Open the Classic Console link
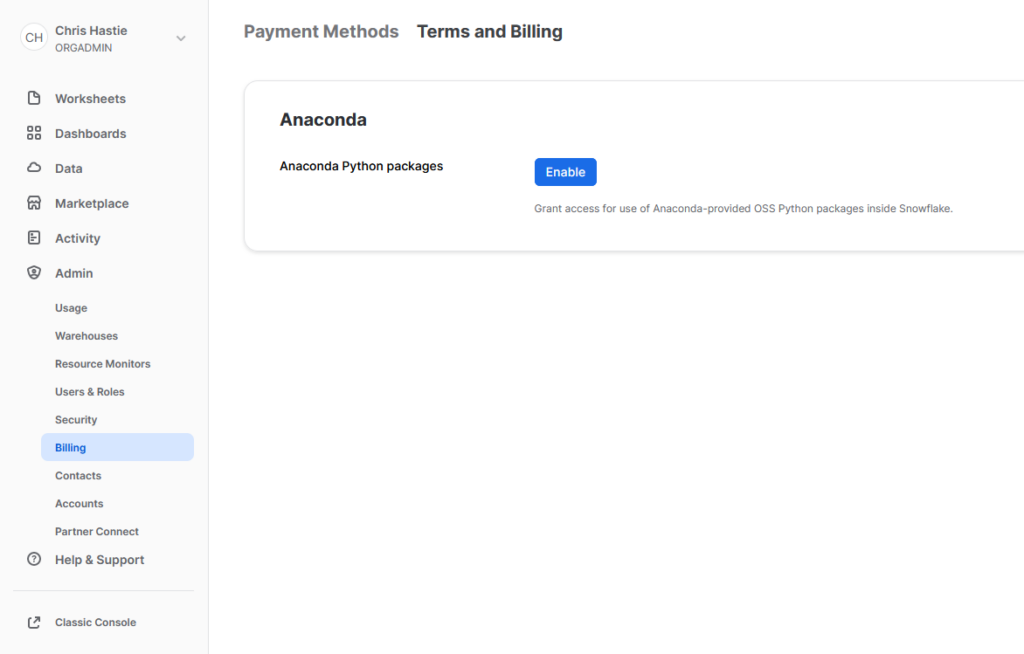Viewport: 1024px width, 654px height. 95,622
